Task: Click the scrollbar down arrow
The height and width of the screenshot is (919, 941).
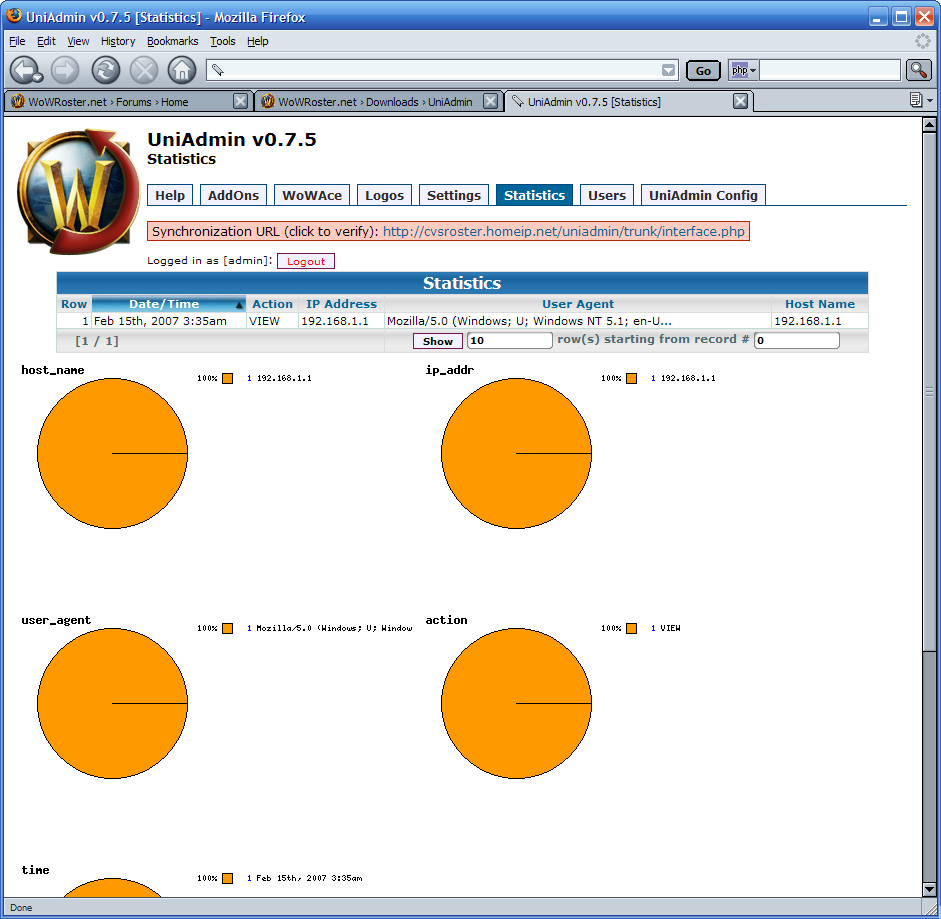Action: [x=929, y=890]
